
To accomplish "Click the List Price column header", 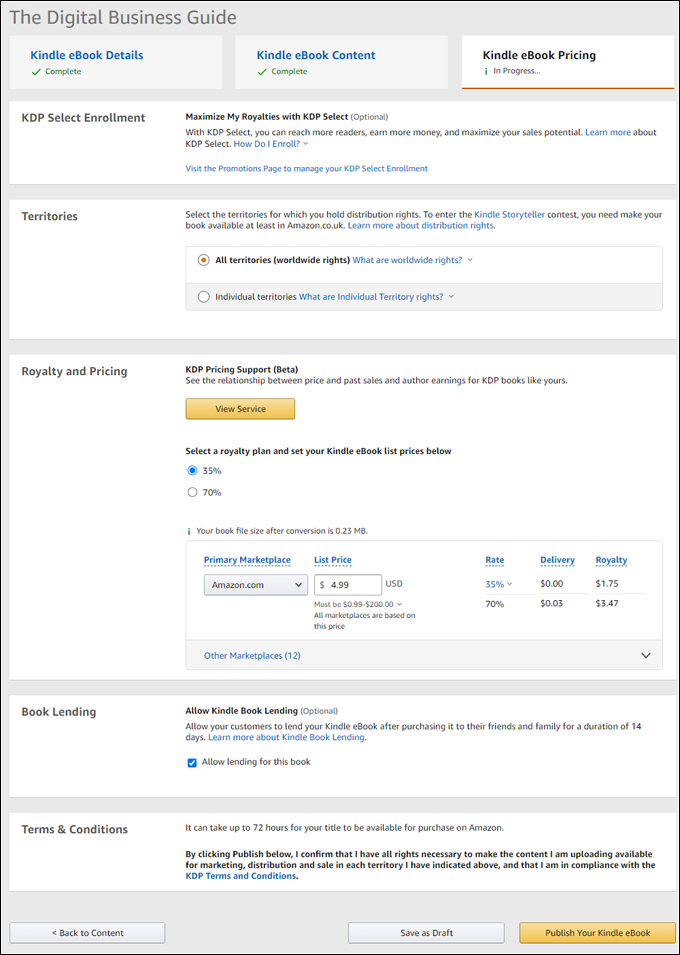I will 333,560.
